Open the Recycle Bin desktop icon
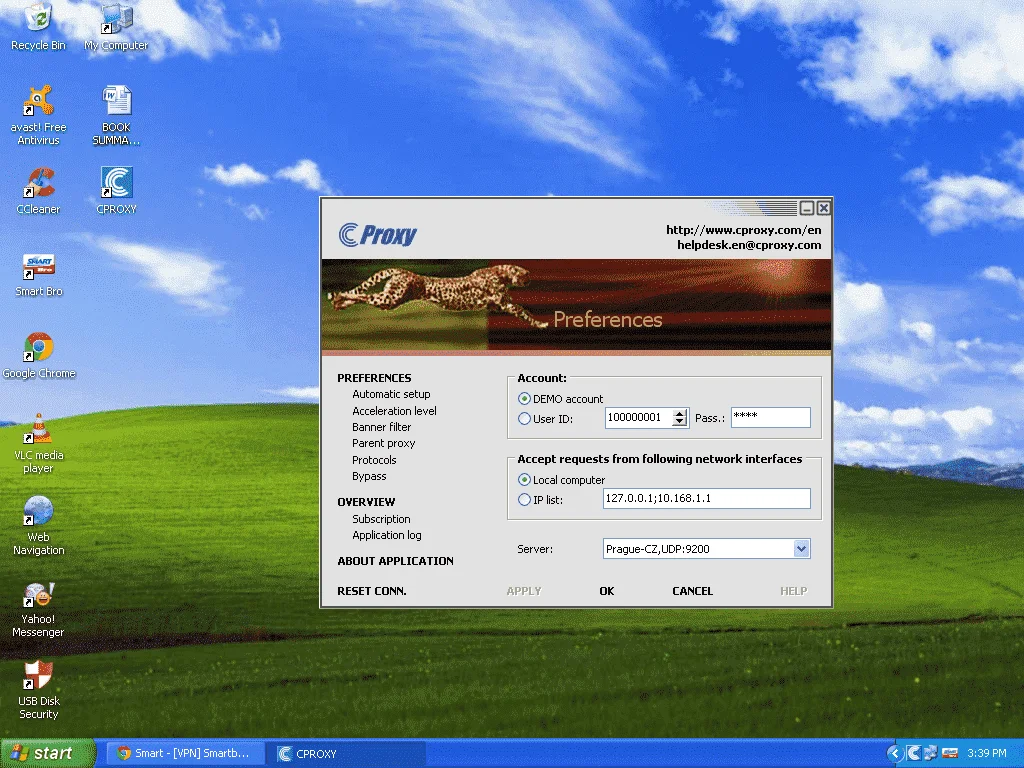1024x768 pixels. click(x=39, y=26)
